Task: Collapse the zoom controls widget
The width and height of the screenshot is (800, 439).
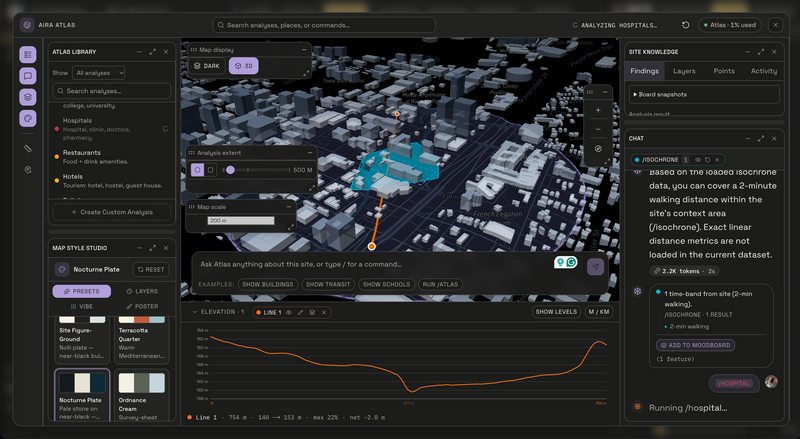Action: [605, 92]
